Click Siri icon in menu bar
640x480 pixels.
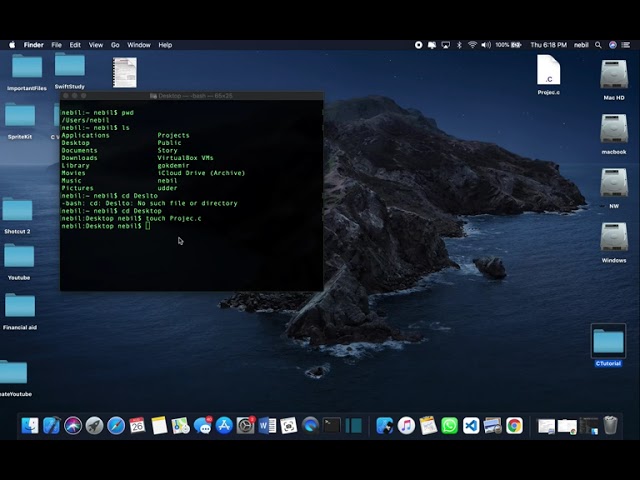point(613,45)
